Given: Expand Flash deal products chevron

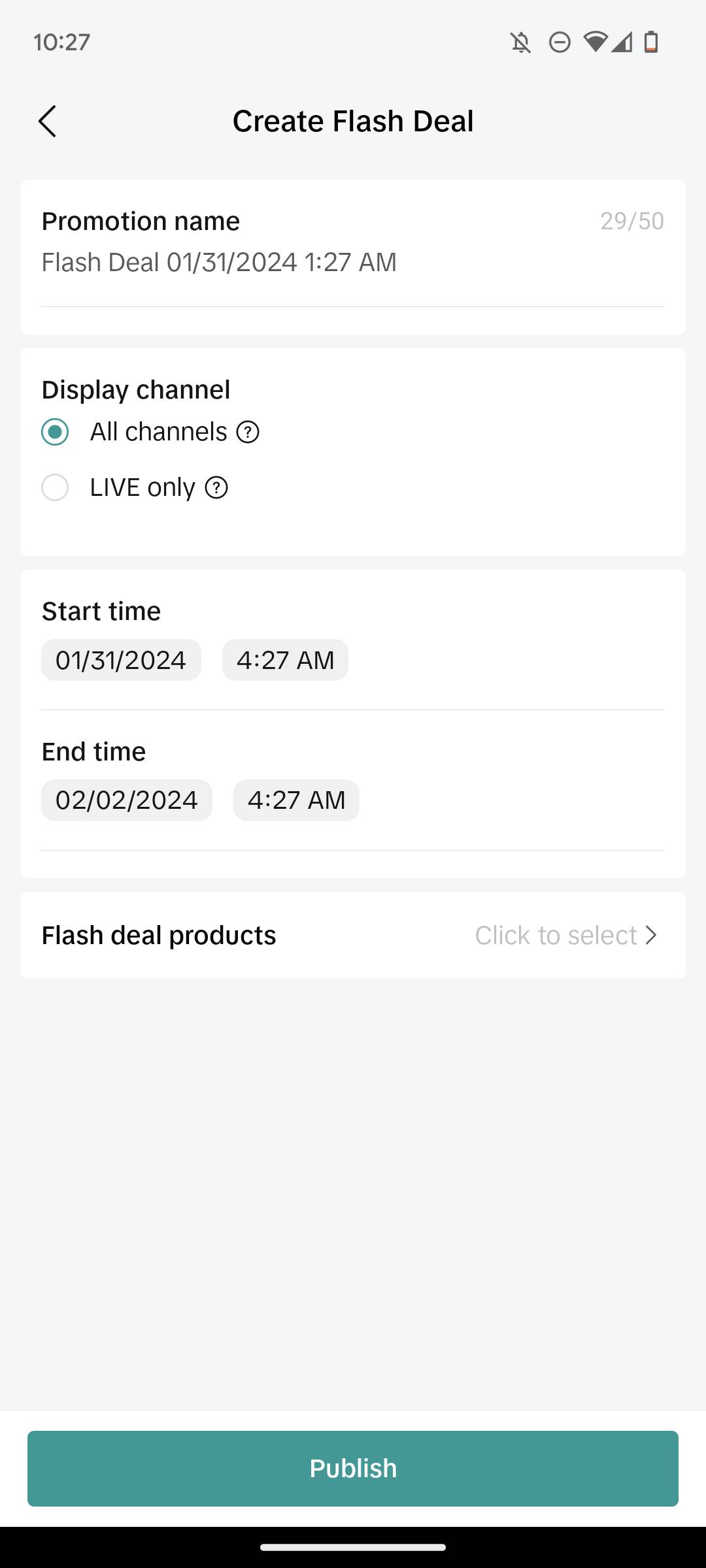Looking at the screenshot, I should pyautogui.click(x=651, y=936).
